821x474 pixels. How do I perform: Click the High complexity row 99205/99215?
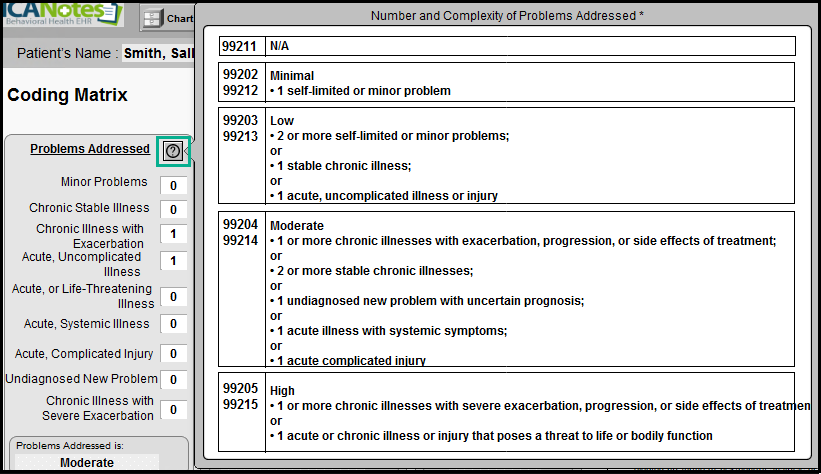coord(507,412)
